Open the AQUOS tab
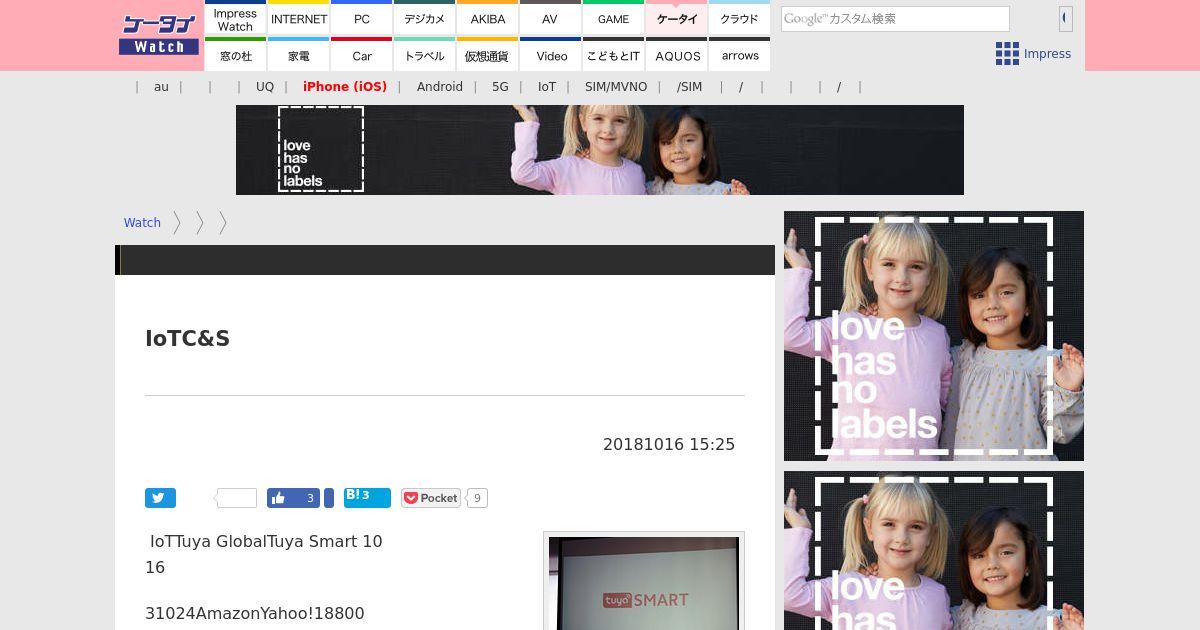The width and height of the screenshot is (1200, 630). (x=677, y=55)
